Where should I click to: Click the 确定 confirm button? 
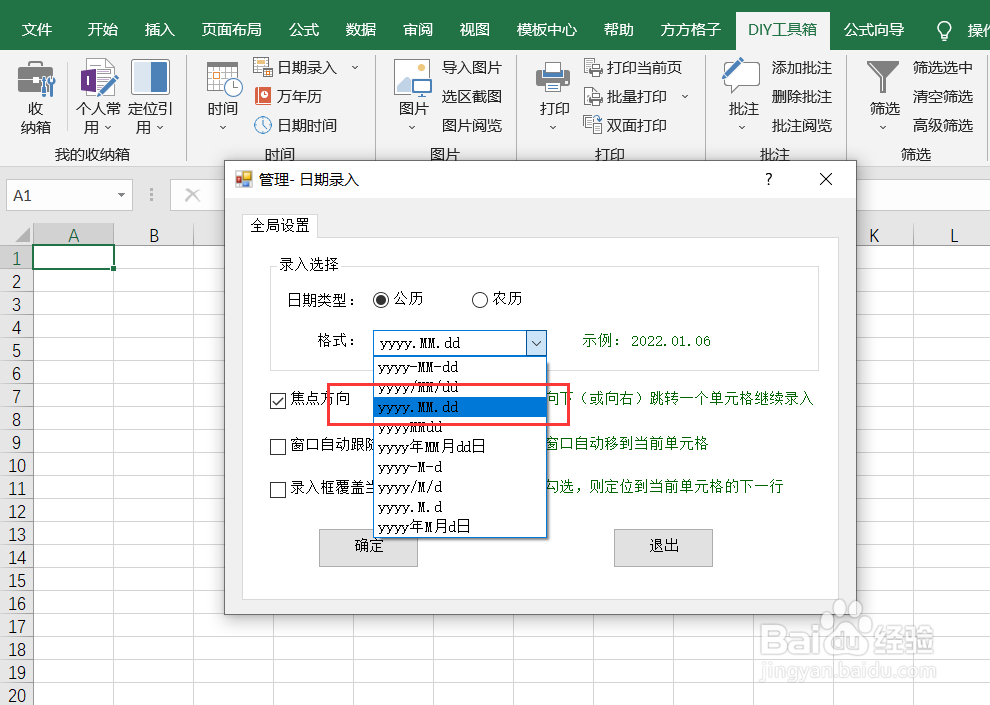[368, 547]
